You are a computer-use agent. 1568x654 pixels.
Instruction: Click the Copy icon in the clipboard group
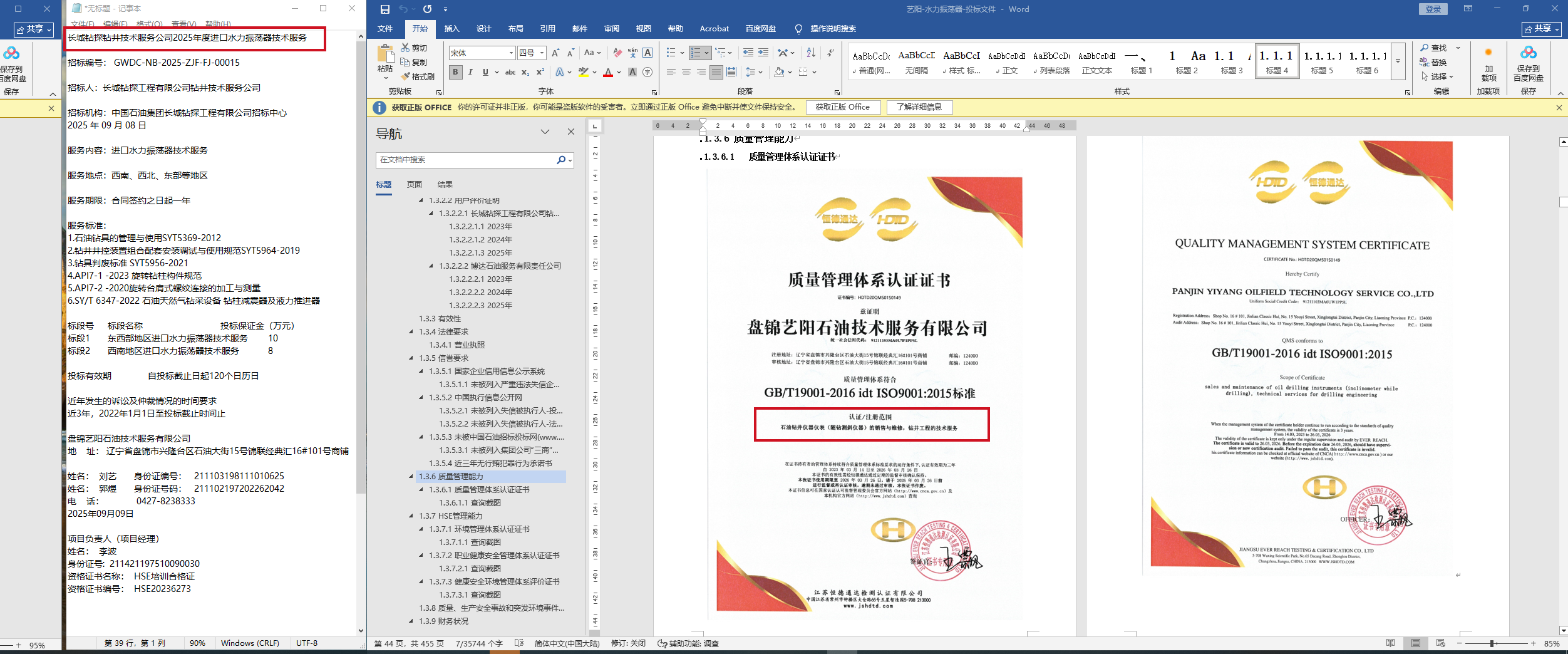406,62
